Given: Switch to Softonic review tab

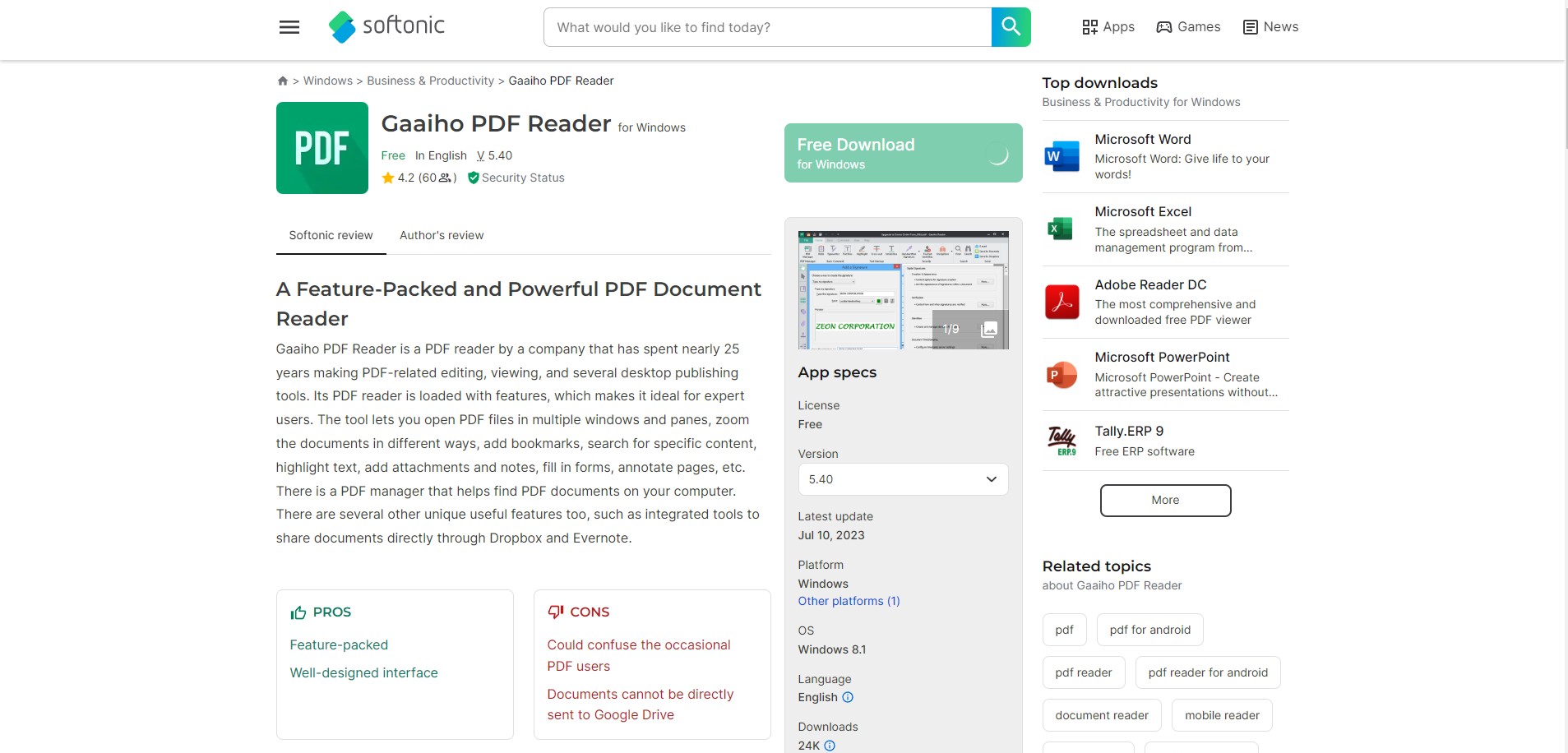Looking at the screenshot, I should pos(331,236).
